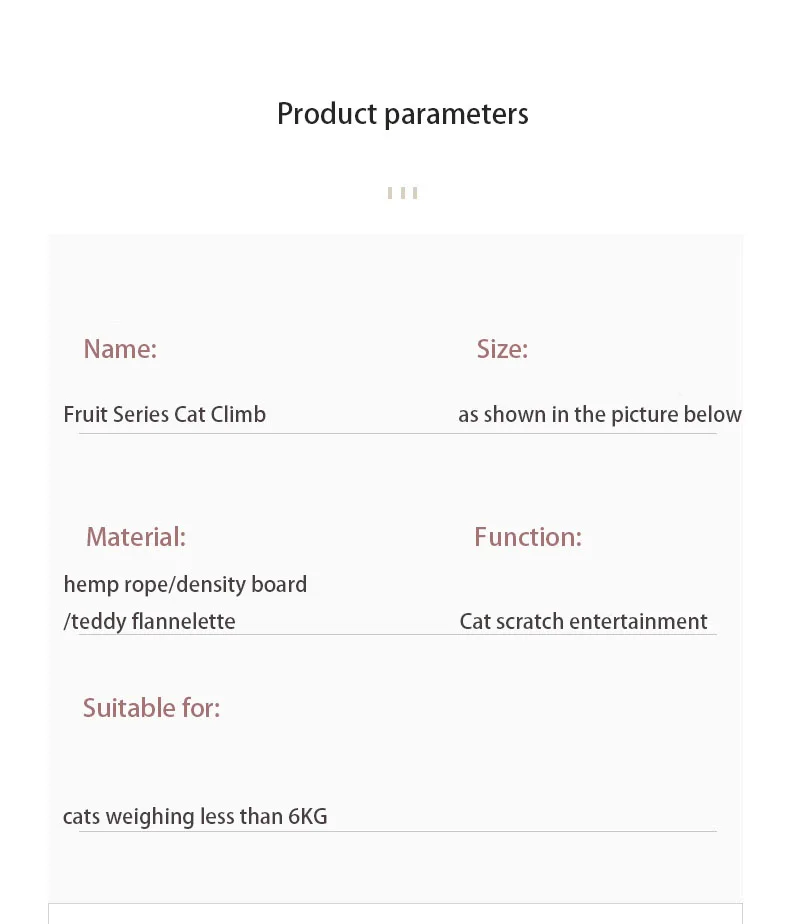Click "as shown in the picture below"
Screen dimensions: 790x924
tap(599, 414)
